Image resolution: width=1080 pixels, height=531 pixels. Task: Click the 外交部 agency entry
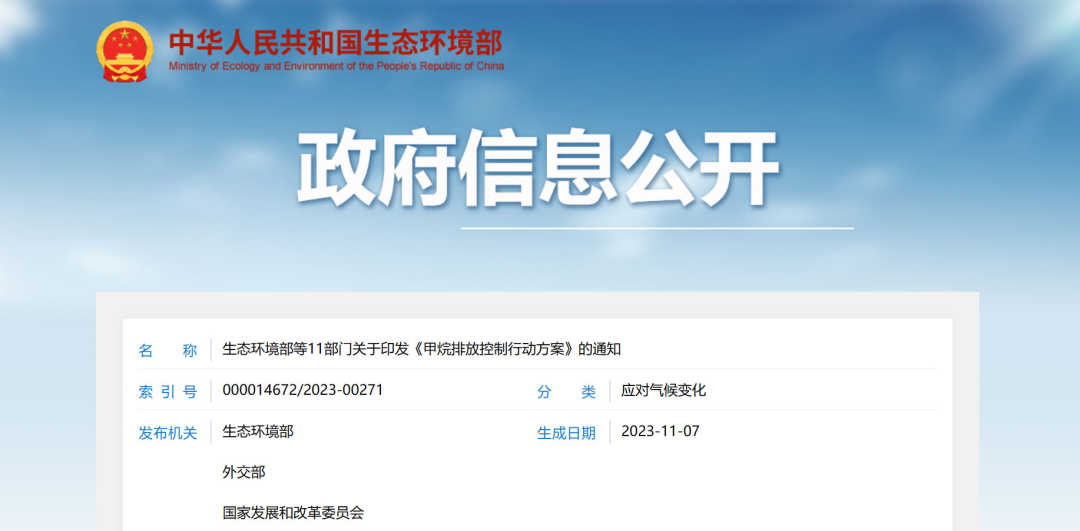[x=244, y=472]
